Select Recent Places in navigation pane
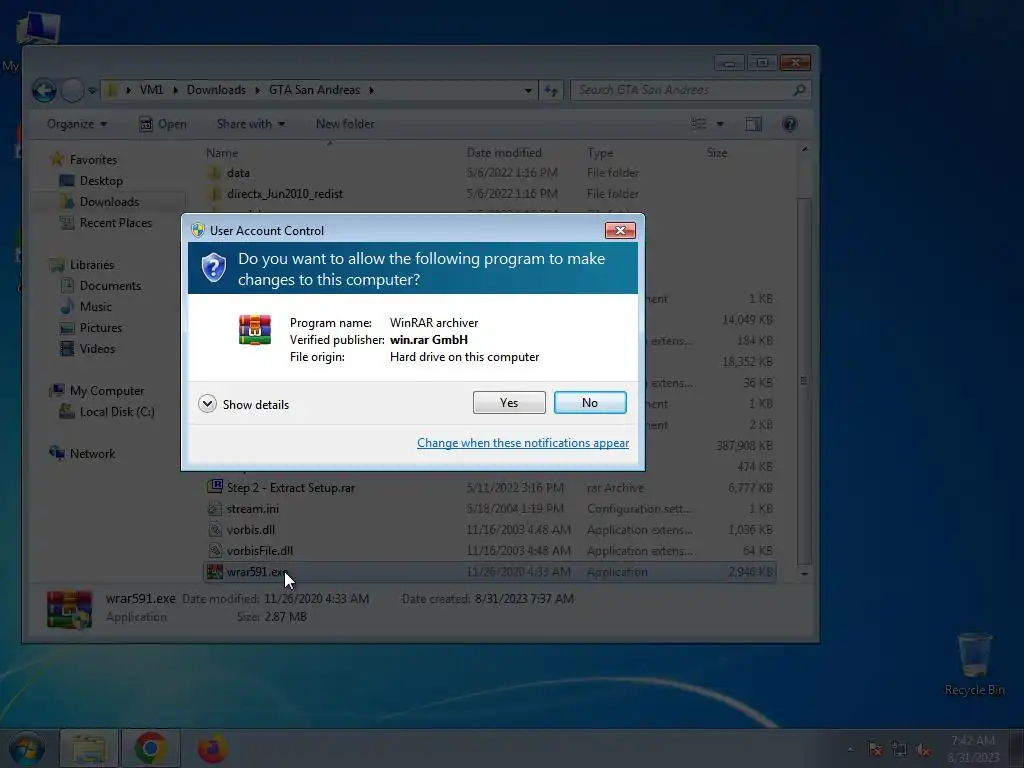1024x768 pixels. click(116, 223)
